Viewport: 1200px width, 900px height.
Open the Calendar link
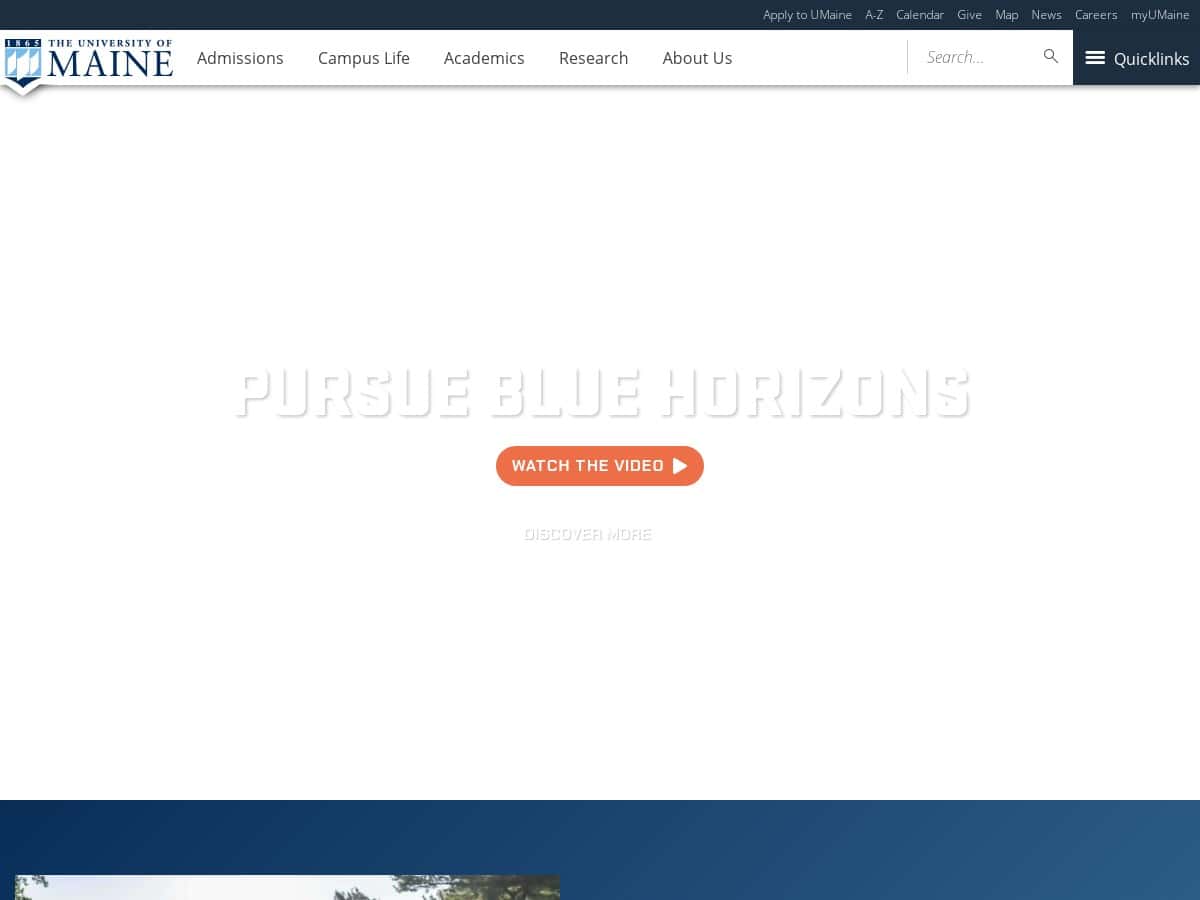coord(920,15)
